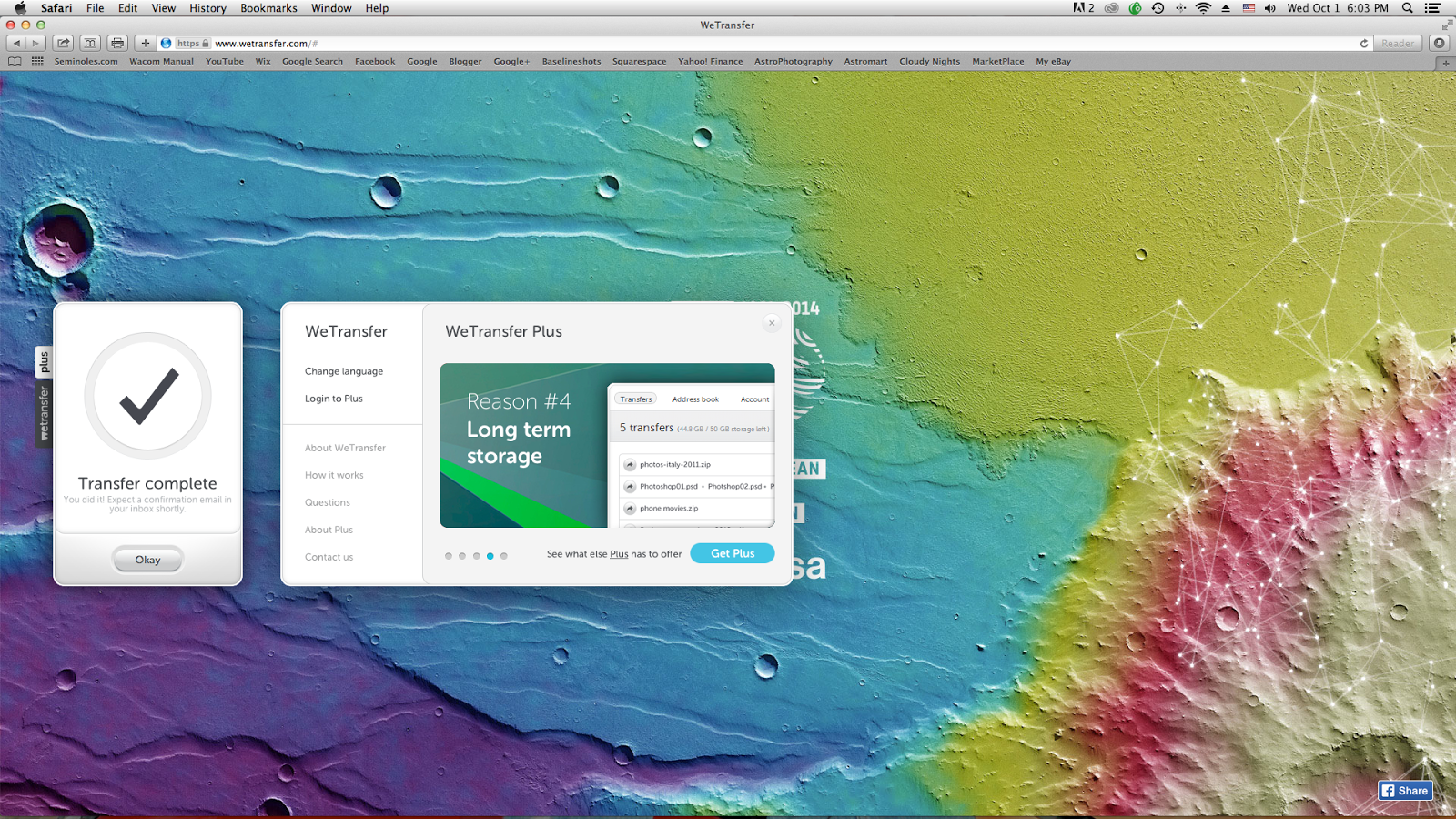The width and height of the screenshot is (1456, 819).
Task: Open the Help menu in the menu bar
Action: pos(377,8)
